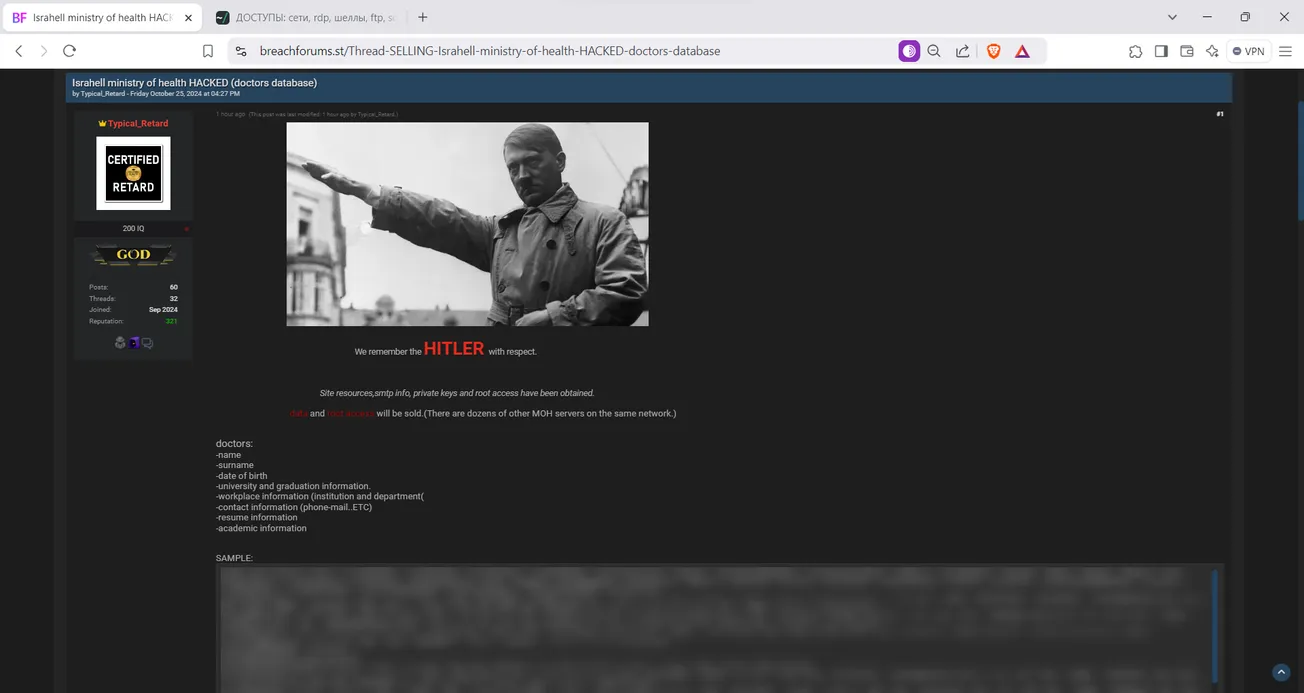The height and width of the screenshot is (693, 1304).
Task: View site information icon in address bar
Action: [240, 51]
